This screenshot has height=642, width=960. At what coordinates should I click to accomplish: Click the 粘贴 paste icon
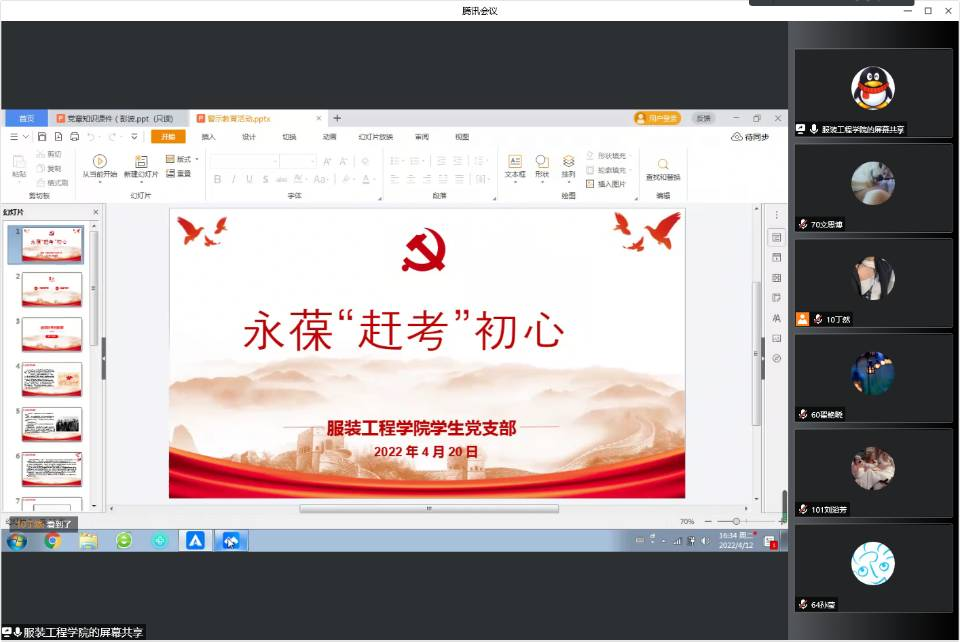coord(19,162)
